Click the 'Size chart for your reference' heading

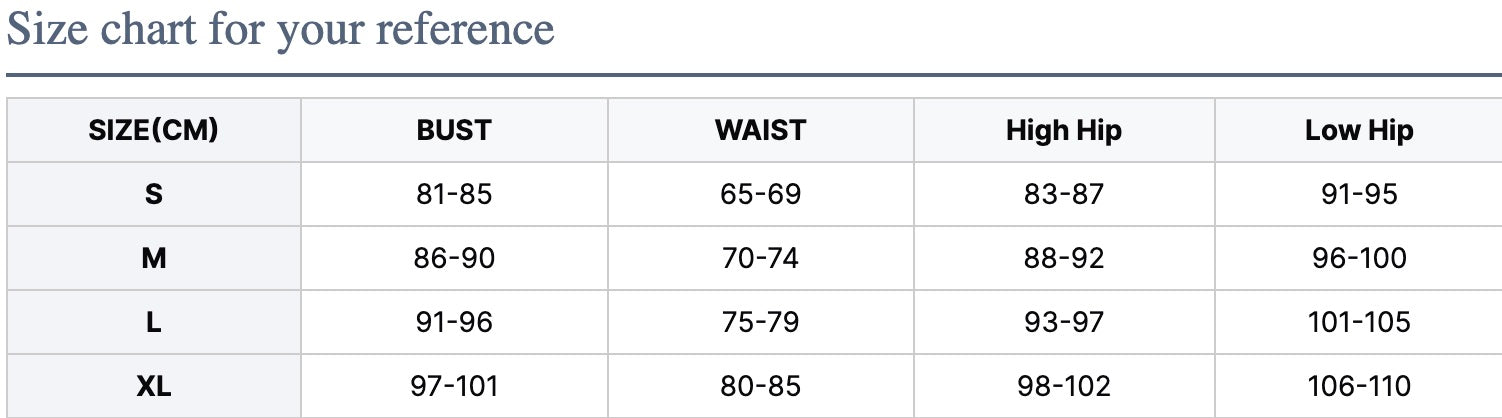tap(280, 30)
